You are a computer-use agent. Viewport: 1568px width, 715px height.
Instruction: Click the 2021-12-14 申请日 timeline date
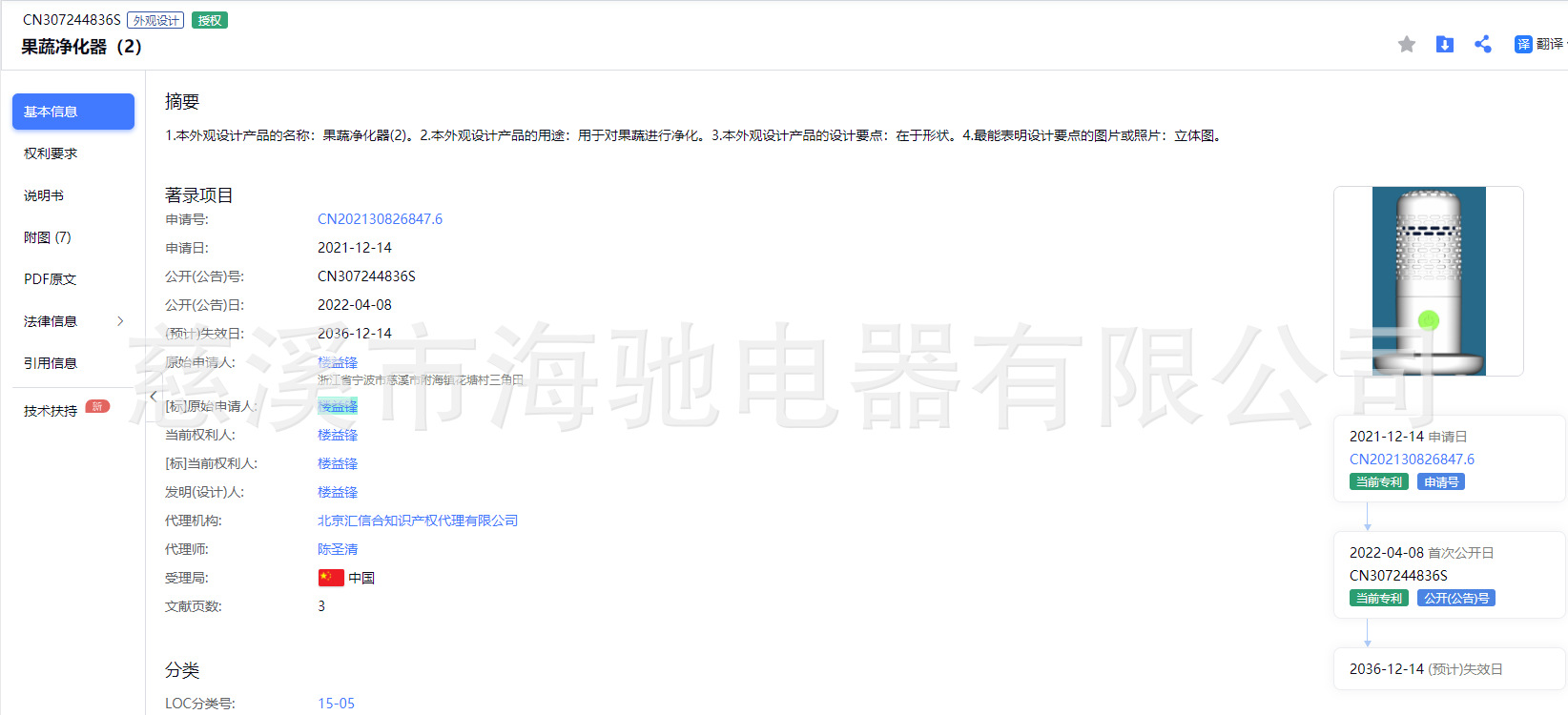tap(1408, 437)
